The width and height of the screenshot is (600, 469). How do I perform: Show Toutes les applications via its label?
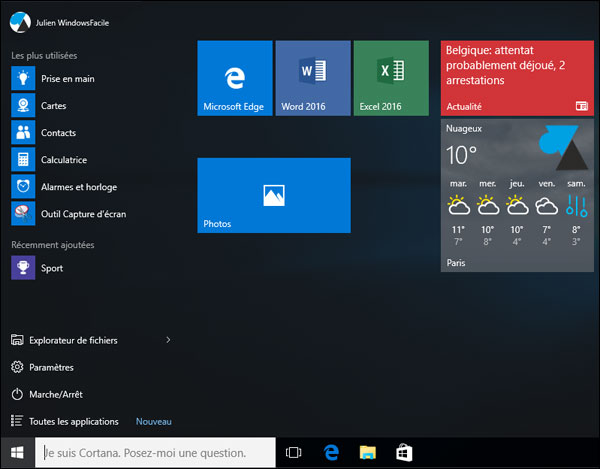click(x=74, y=422)
